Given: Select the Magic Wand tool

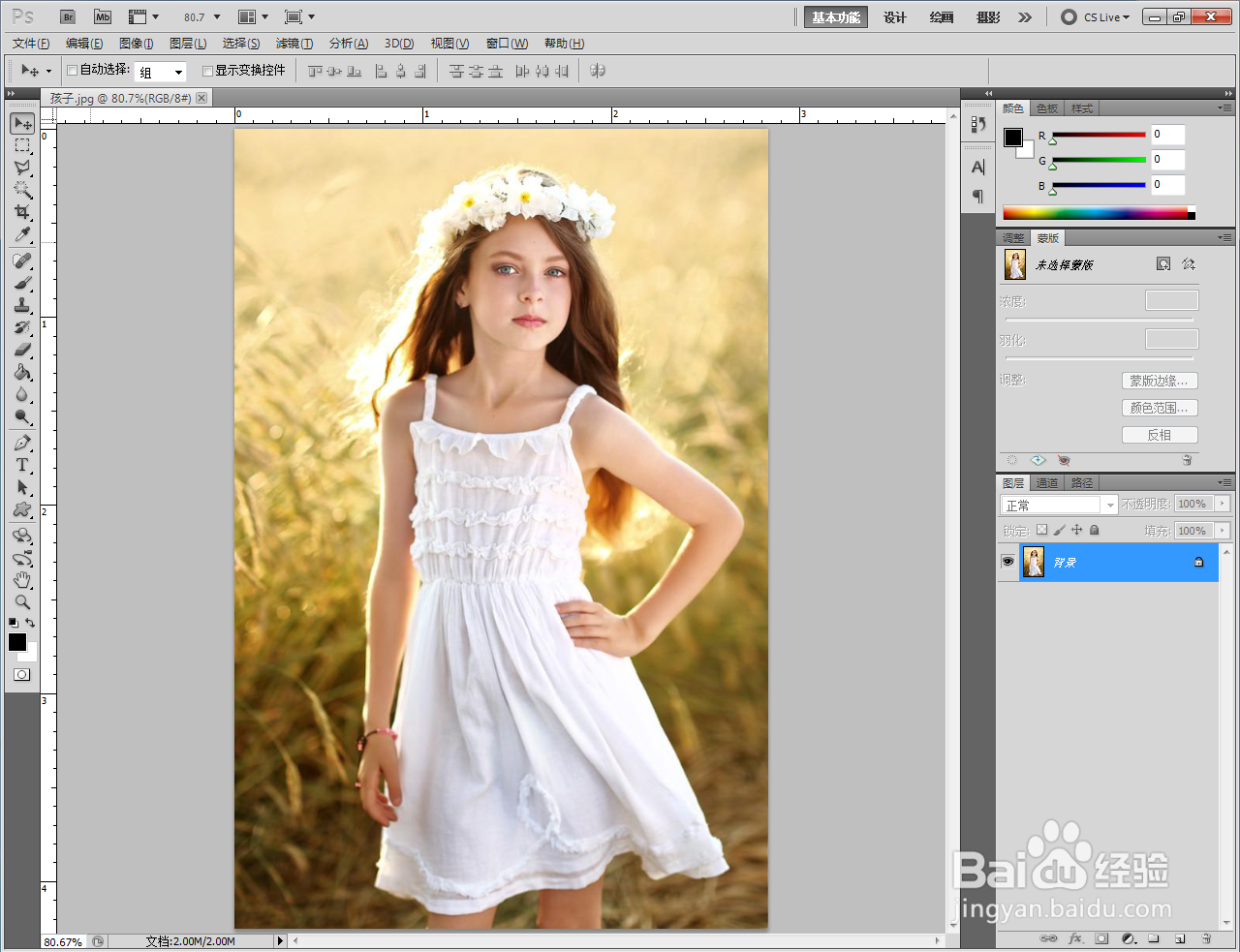Looking at the screenshot, I should [22, 190].
